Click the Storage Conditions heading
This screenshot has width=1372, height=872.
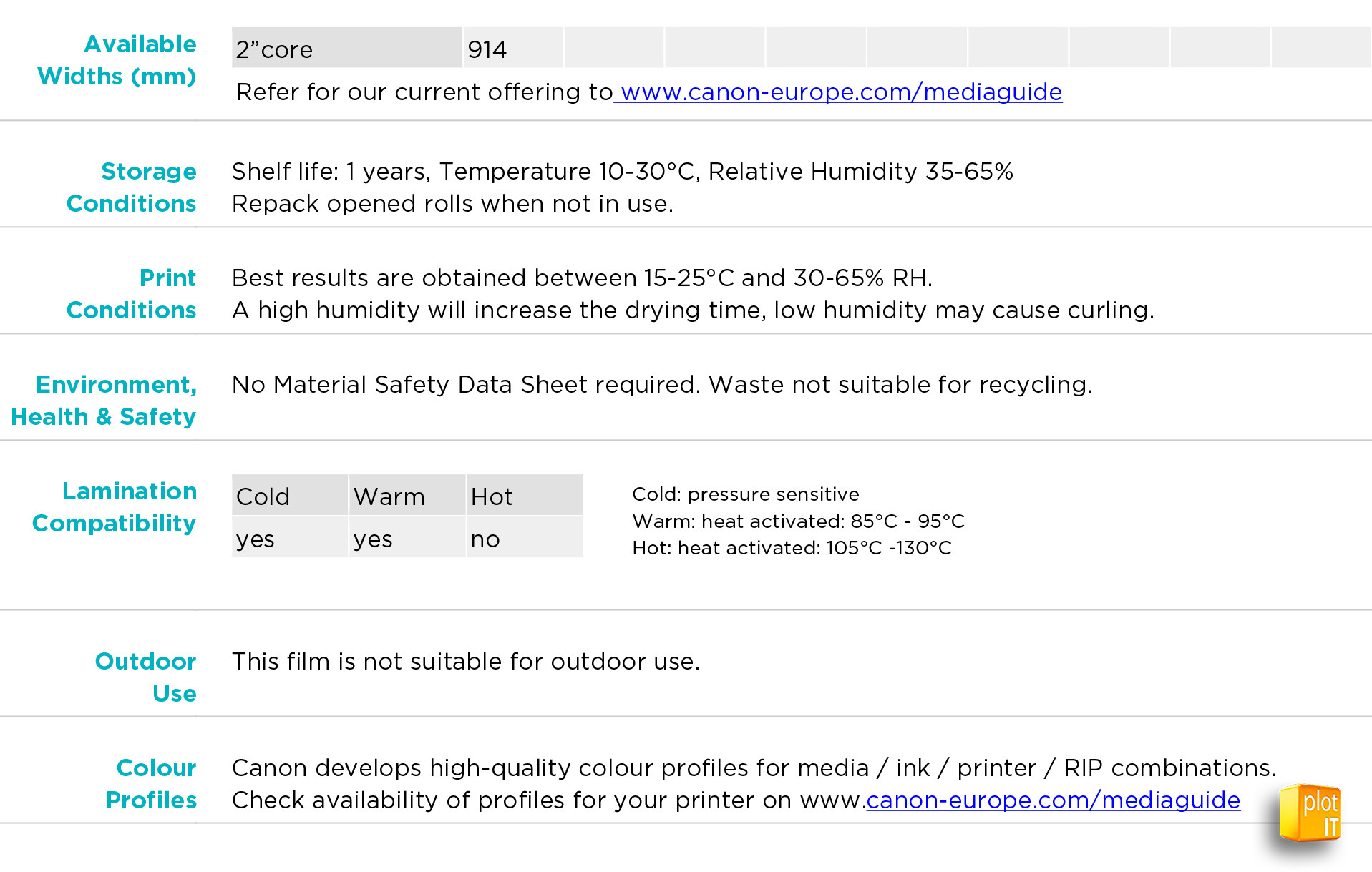coord(132,187)
